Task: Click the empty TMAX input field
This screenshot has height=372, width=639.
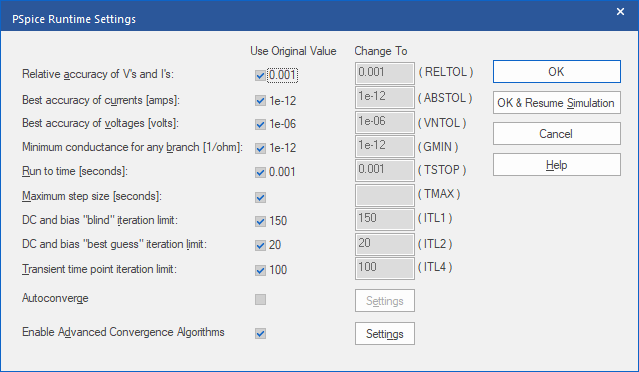Action: tap(385, 195)
